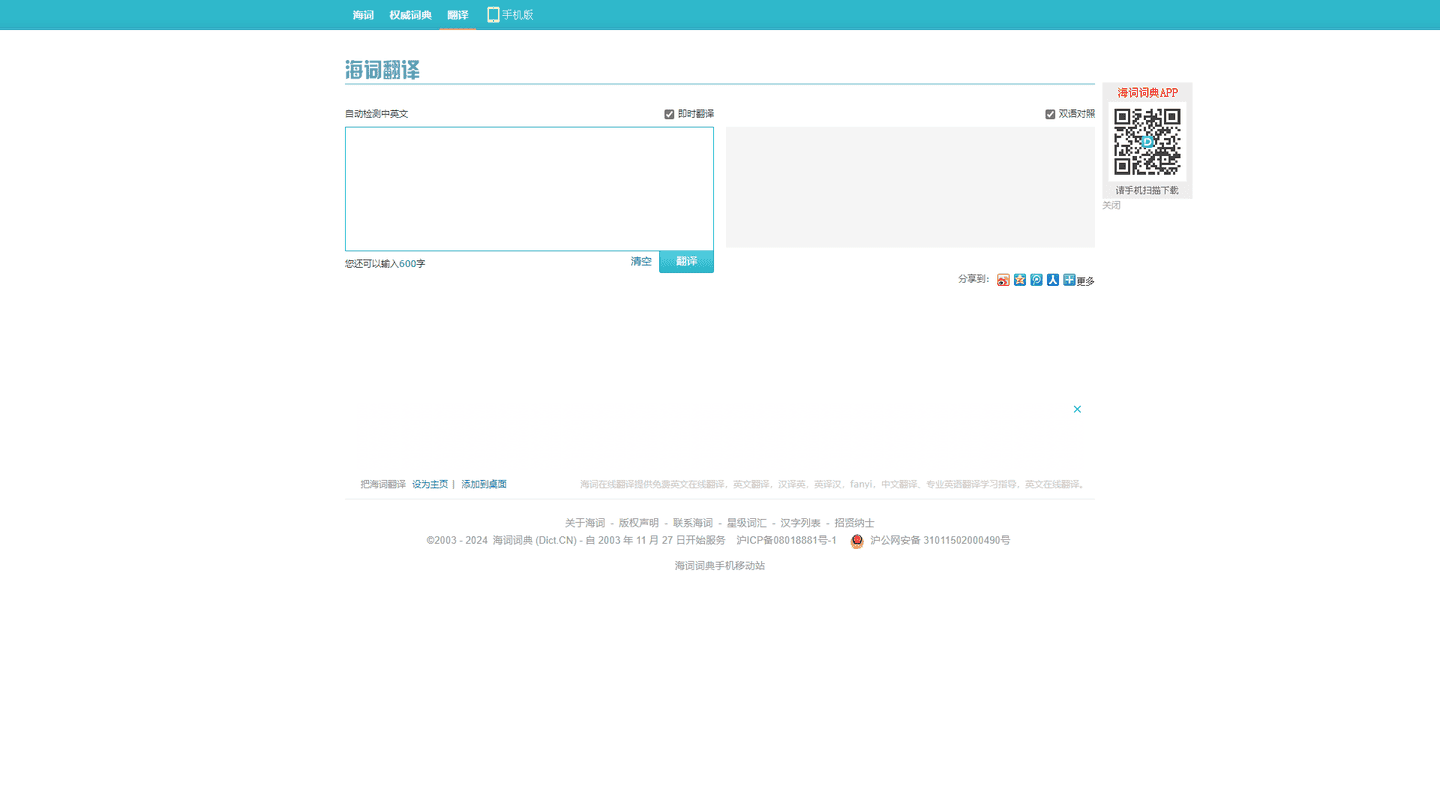Click the 您还可以输入600字 counter text
Viewport: 1440px width, 810px height.
[385, 264]
